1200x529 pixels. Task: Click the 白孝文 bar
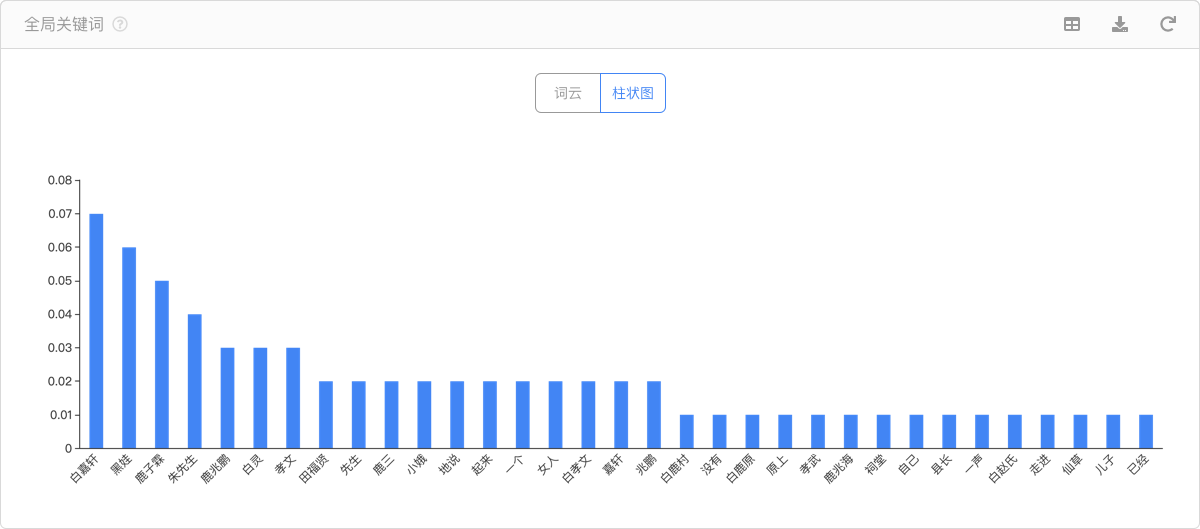pos(588,414)
